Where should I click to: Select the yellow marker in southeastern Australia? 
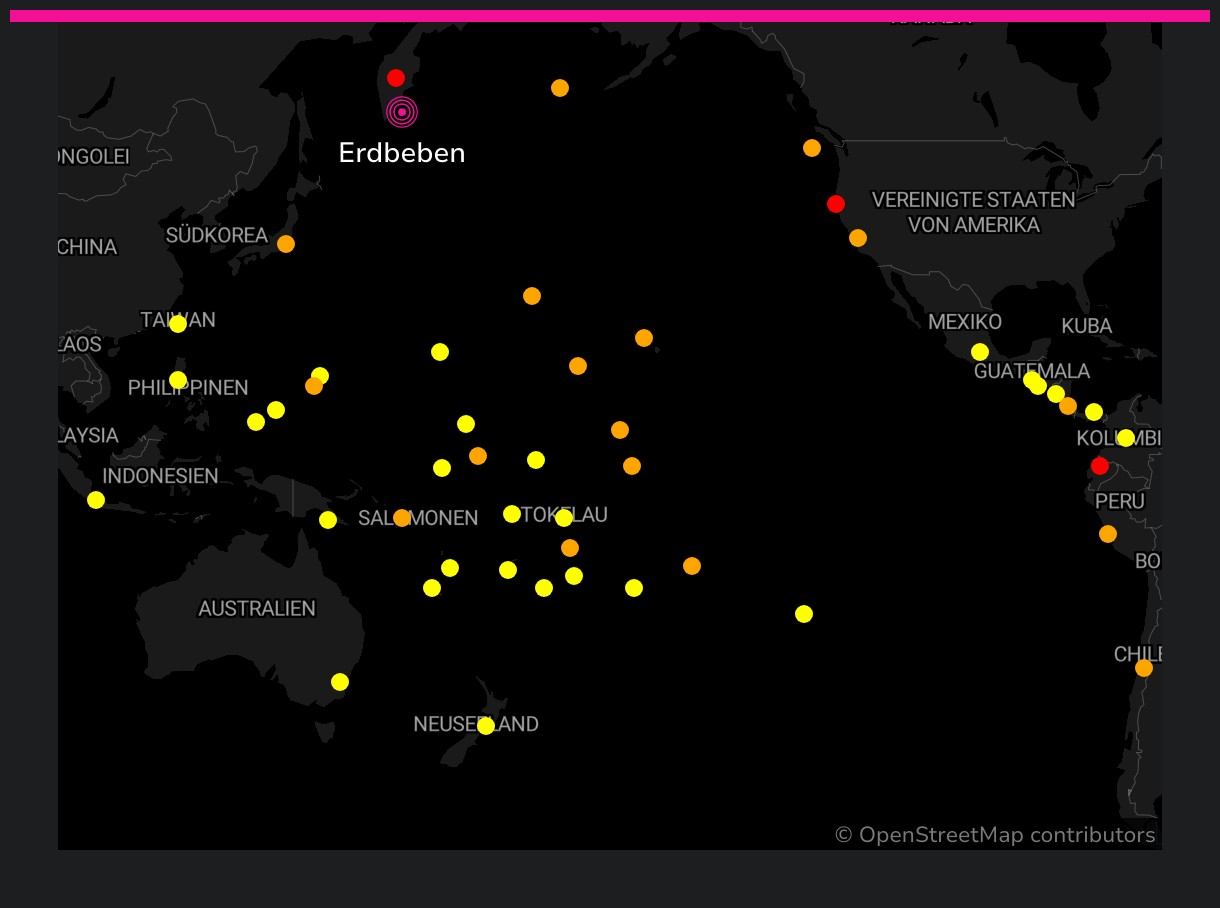[340, 682]
